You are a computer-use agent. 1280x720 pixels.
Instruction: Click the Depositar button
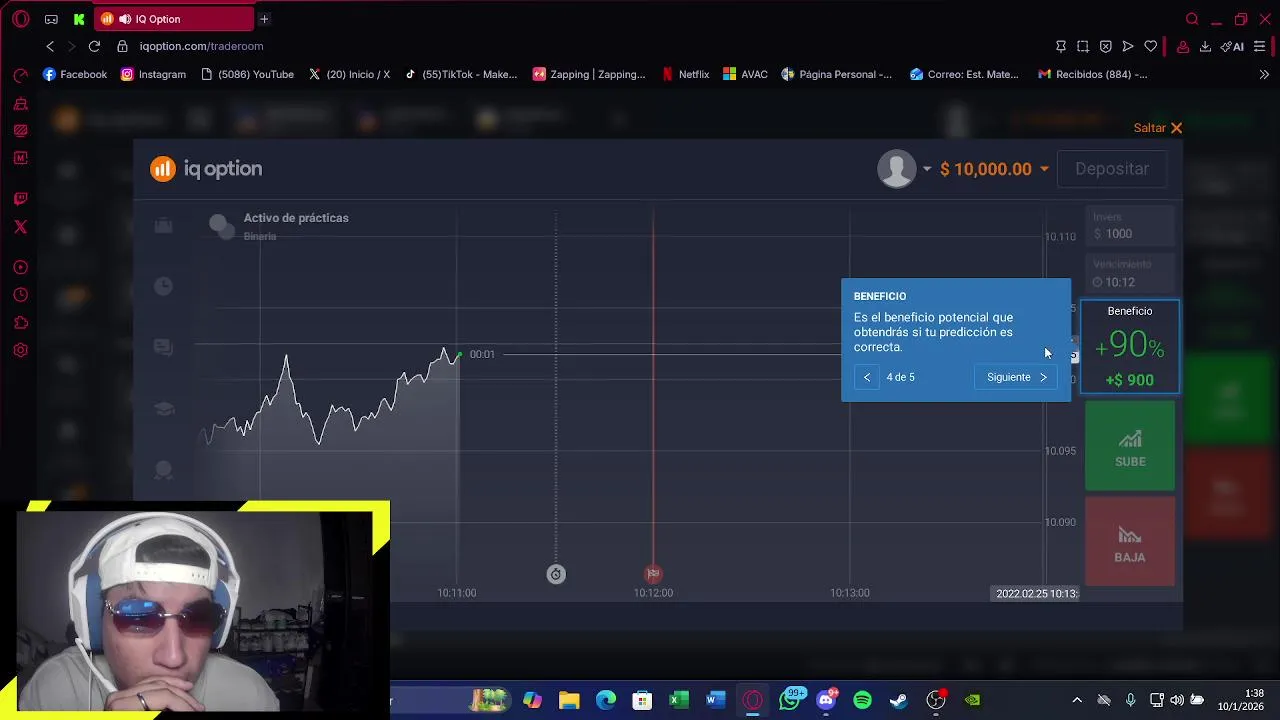[x=1112, y=169]
